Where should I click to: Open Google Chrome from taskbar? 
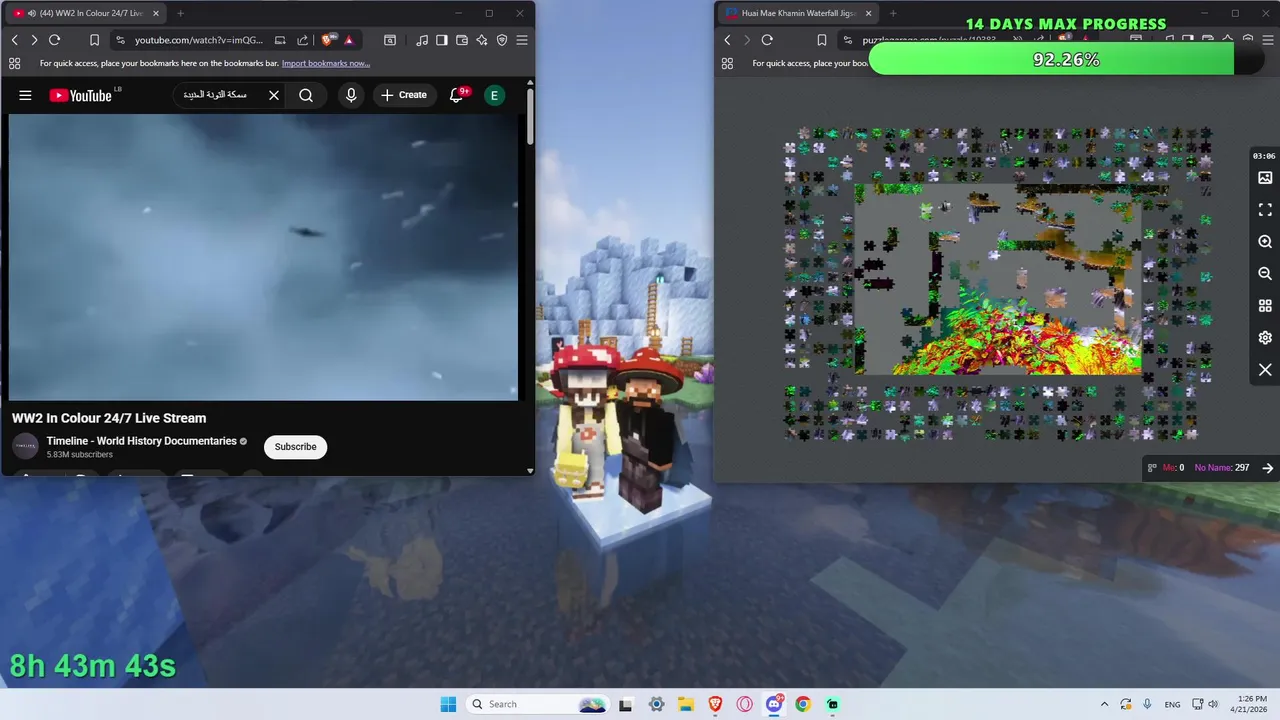tap(803, 704)
